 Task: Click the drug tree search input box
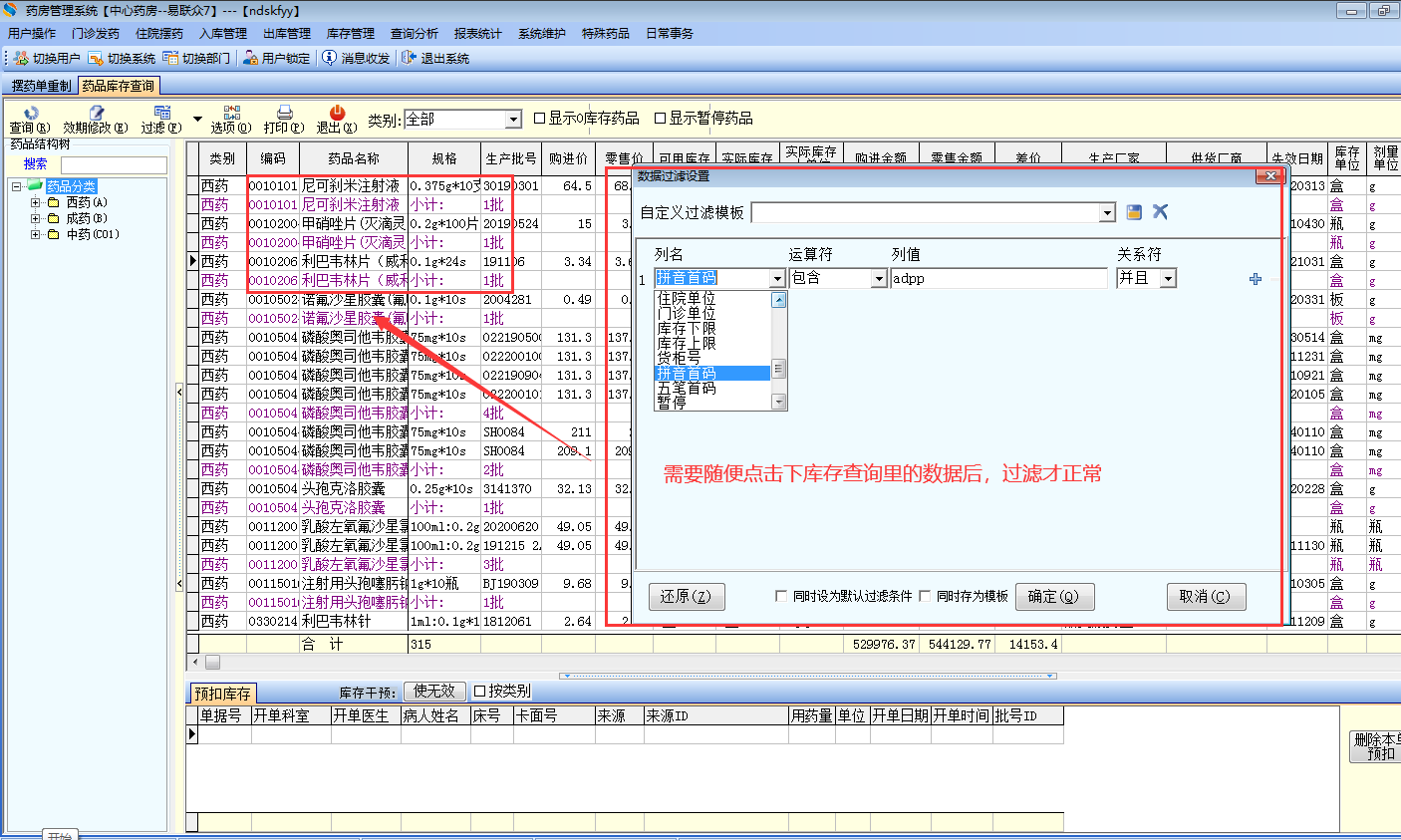(x=114, y=164)
